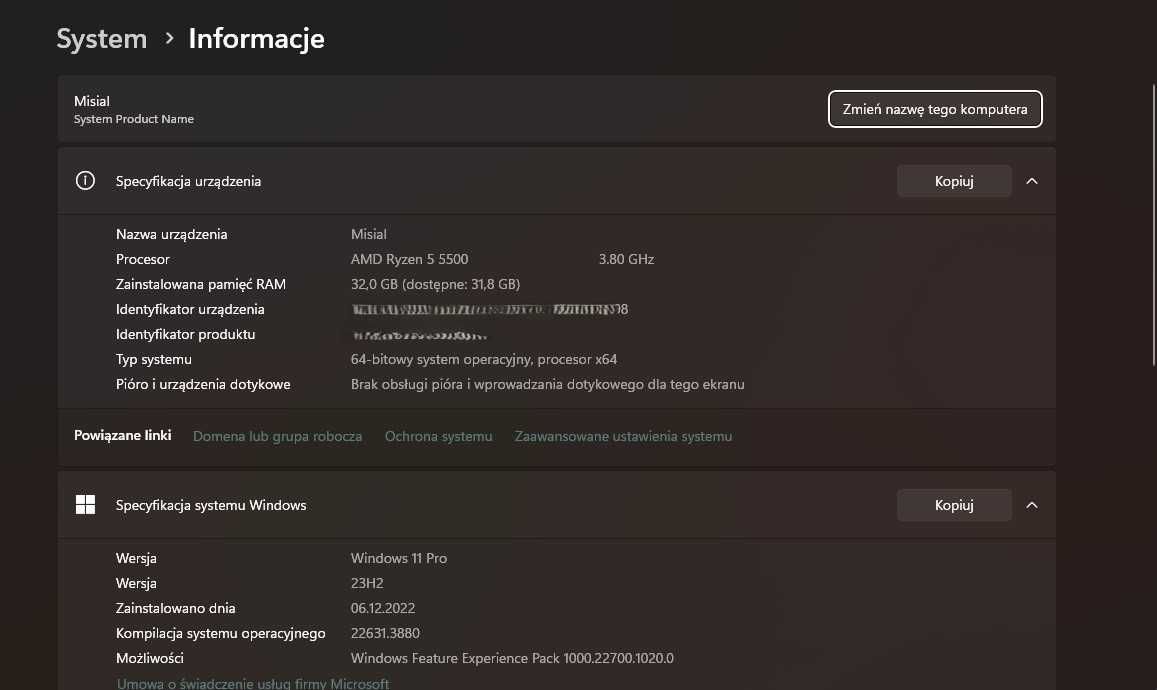Click the Pióro i urządzenia dotykowe label
This screenshot has height=690, width=1157.
(203, 384)
